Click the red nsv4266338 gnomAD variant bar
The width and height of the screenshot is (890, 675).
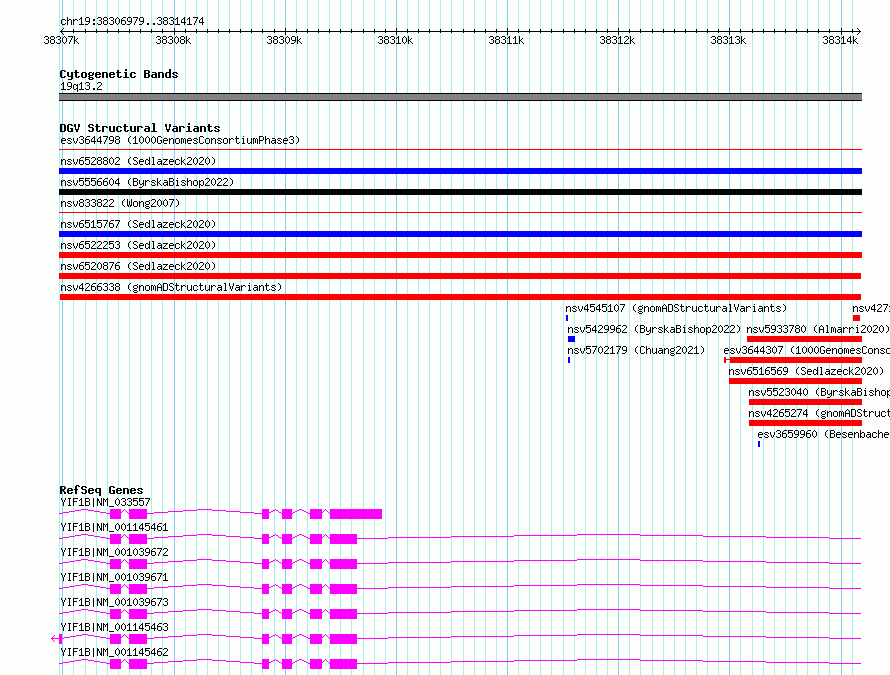(x=460, y=297)
